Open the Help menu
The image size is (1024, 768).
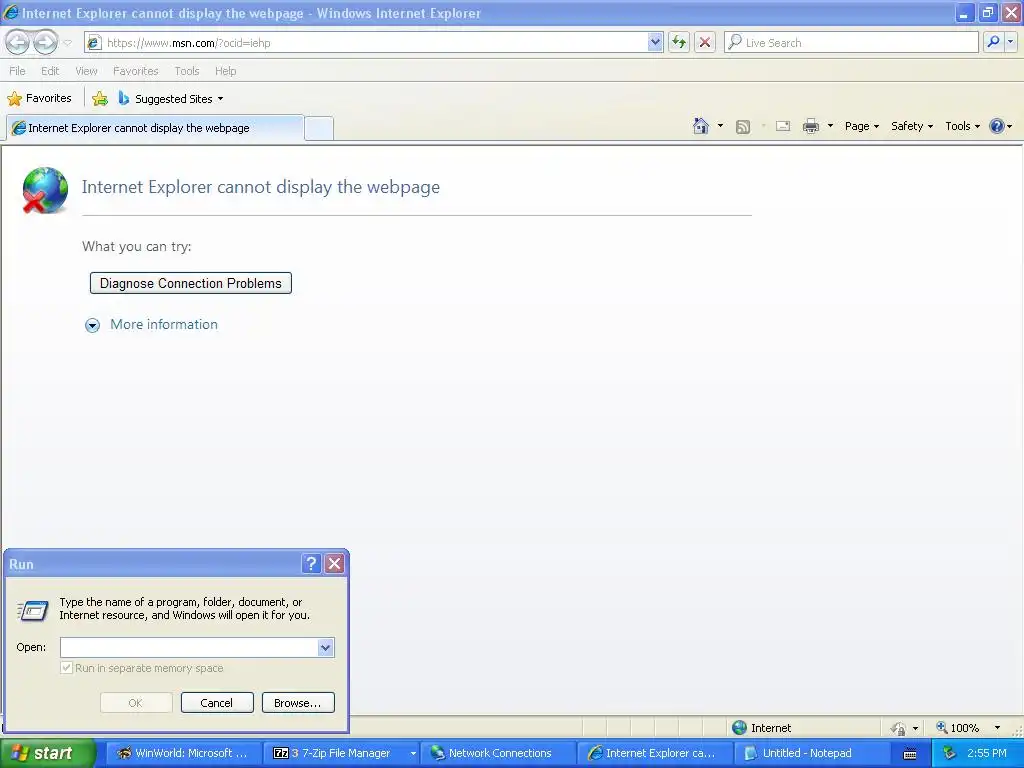225,71
